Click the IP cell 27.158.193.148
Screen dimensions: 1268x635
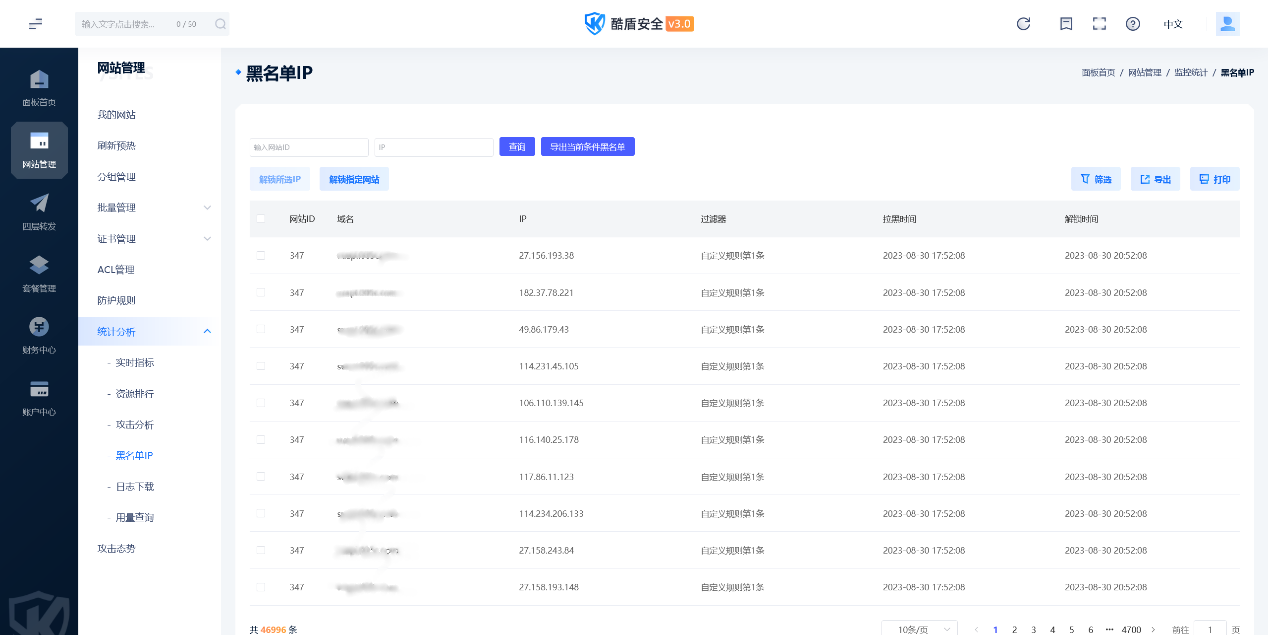pos(548,587)
